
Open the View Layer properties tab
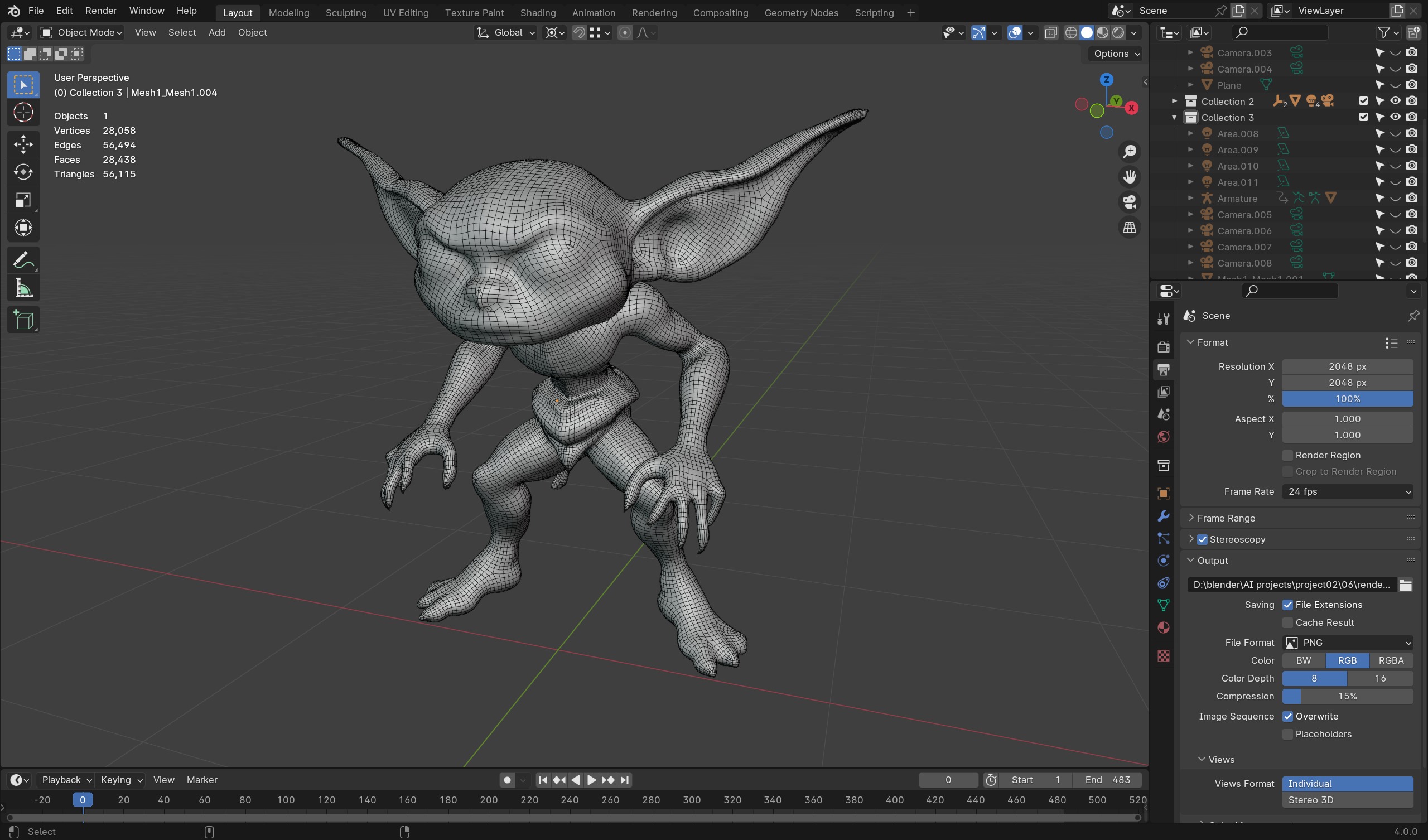pos(1164,392)
